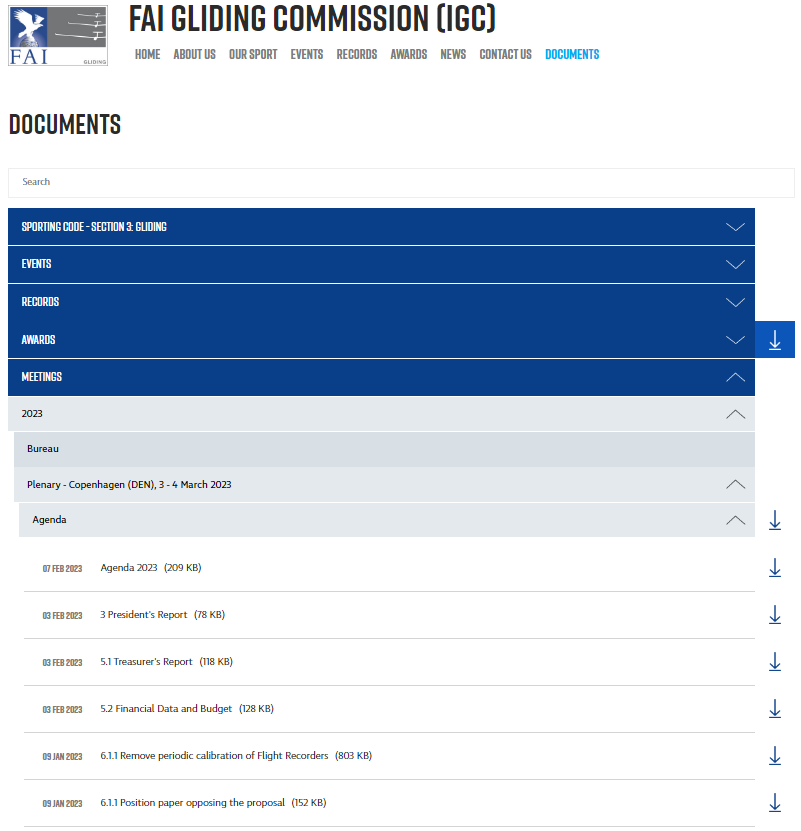
Task: Open the Events menu in navigation bar
Action: point(306,54)
